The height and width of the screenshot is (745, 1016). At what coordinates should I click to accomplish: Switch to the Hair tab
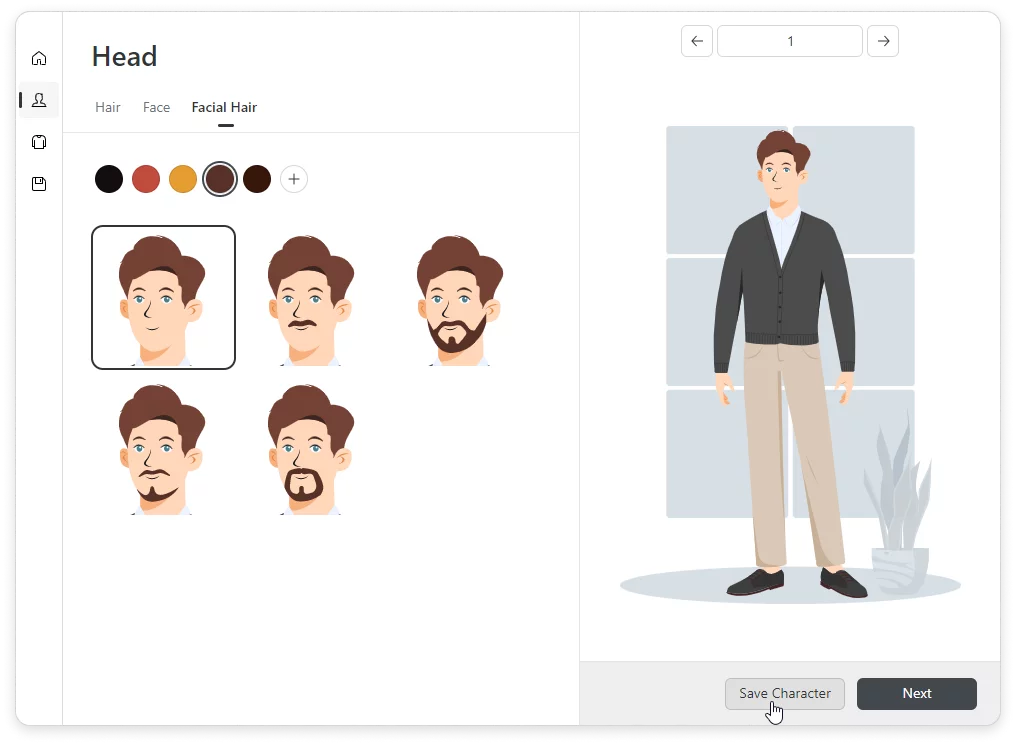(108, 107)
